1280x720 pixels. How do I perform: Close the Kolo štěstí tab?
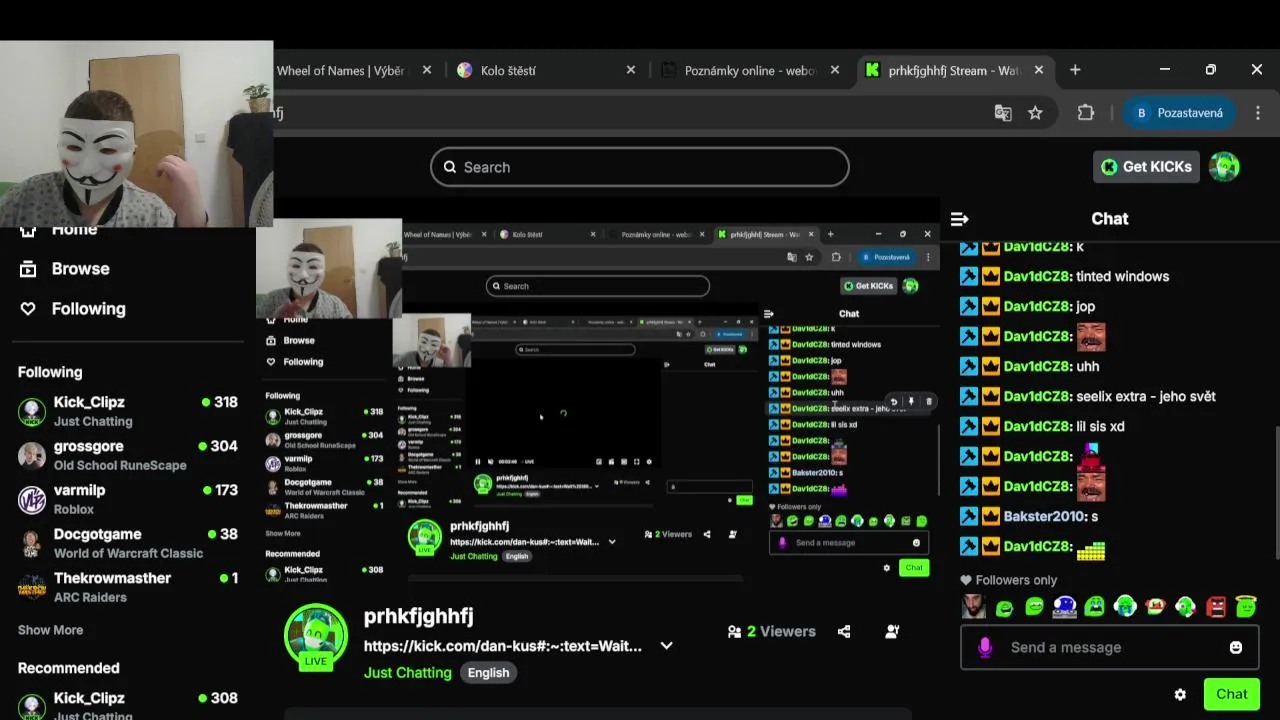coord(631,70)
